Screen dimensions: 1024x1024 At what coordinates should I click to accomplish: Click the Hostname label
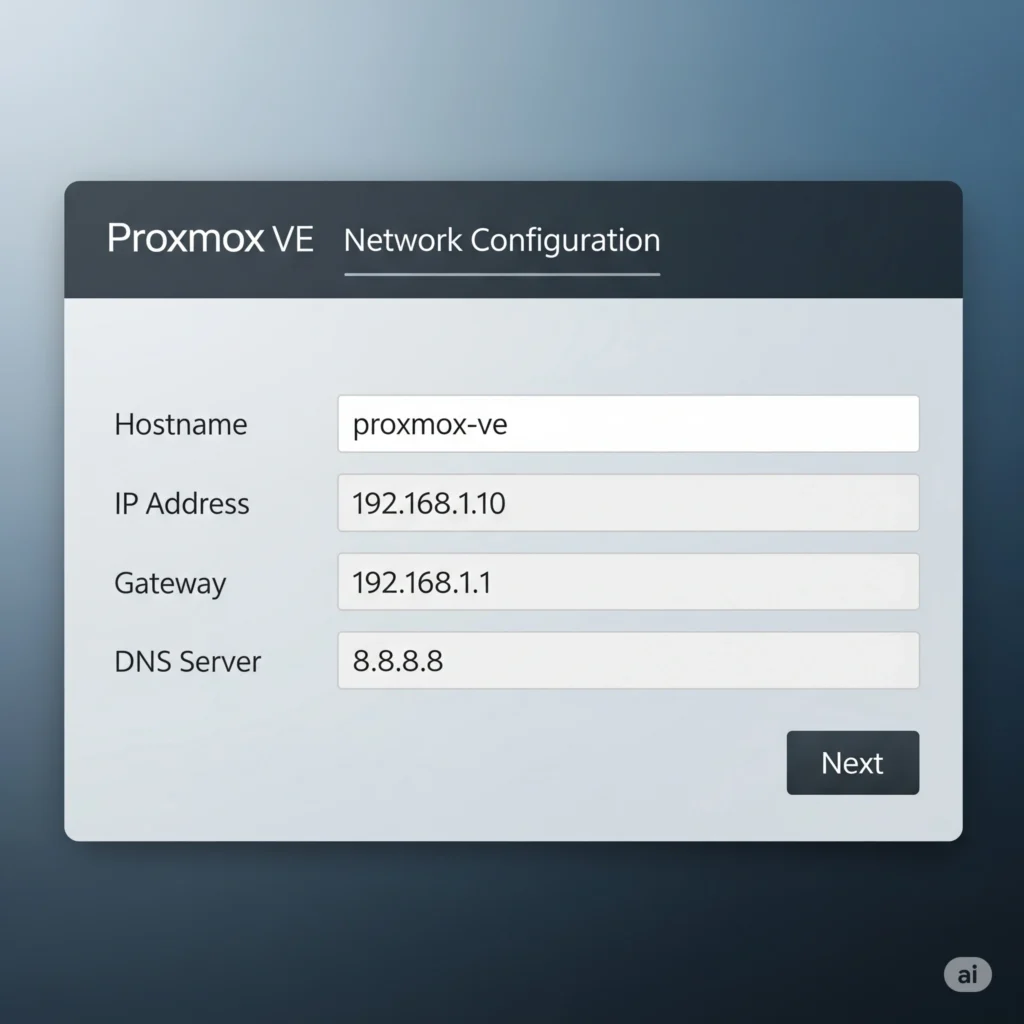click(181, 424)
